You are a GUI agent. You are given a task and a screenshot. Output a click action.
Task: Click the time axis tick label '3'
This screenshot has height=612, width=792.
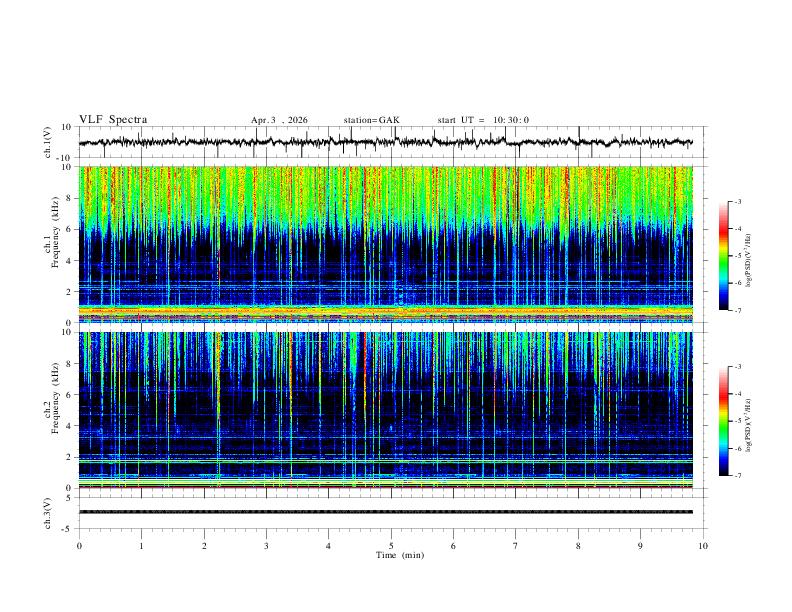(x=266, y=546)
